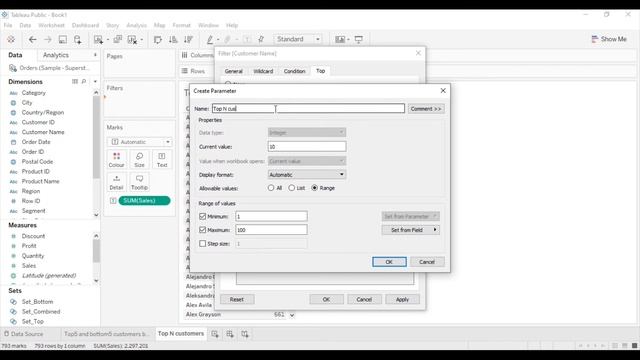Toggle the Maximum checkbox

point(202,230)
